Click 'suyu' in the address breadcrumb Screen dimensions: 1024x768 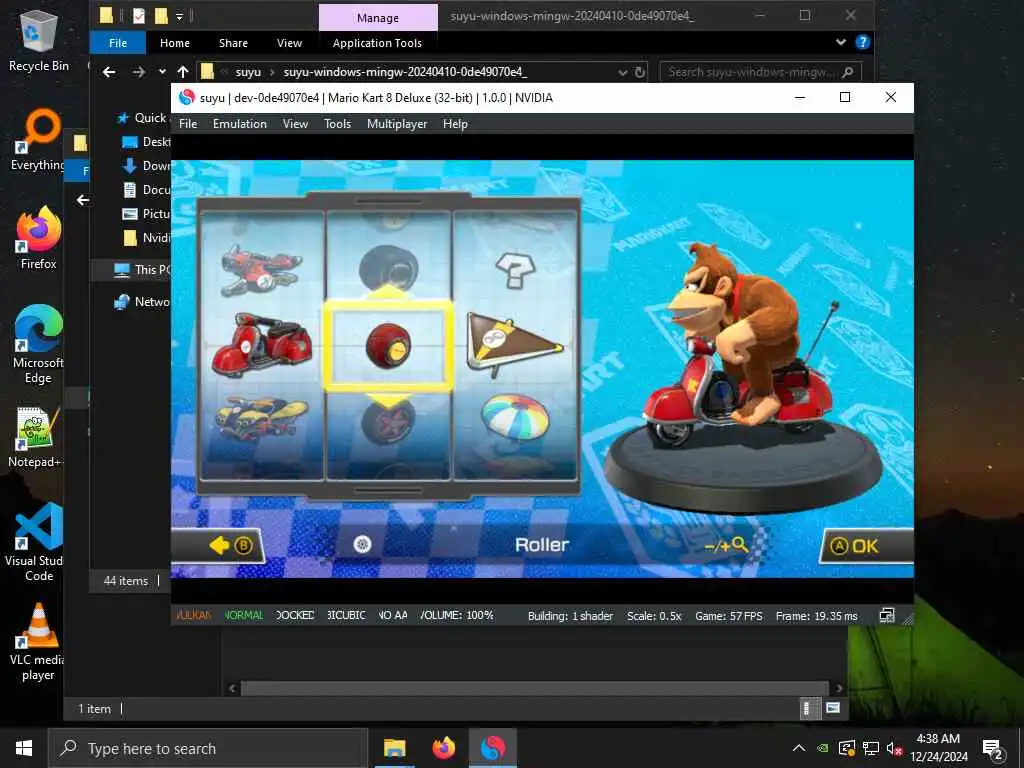point(248,72)
